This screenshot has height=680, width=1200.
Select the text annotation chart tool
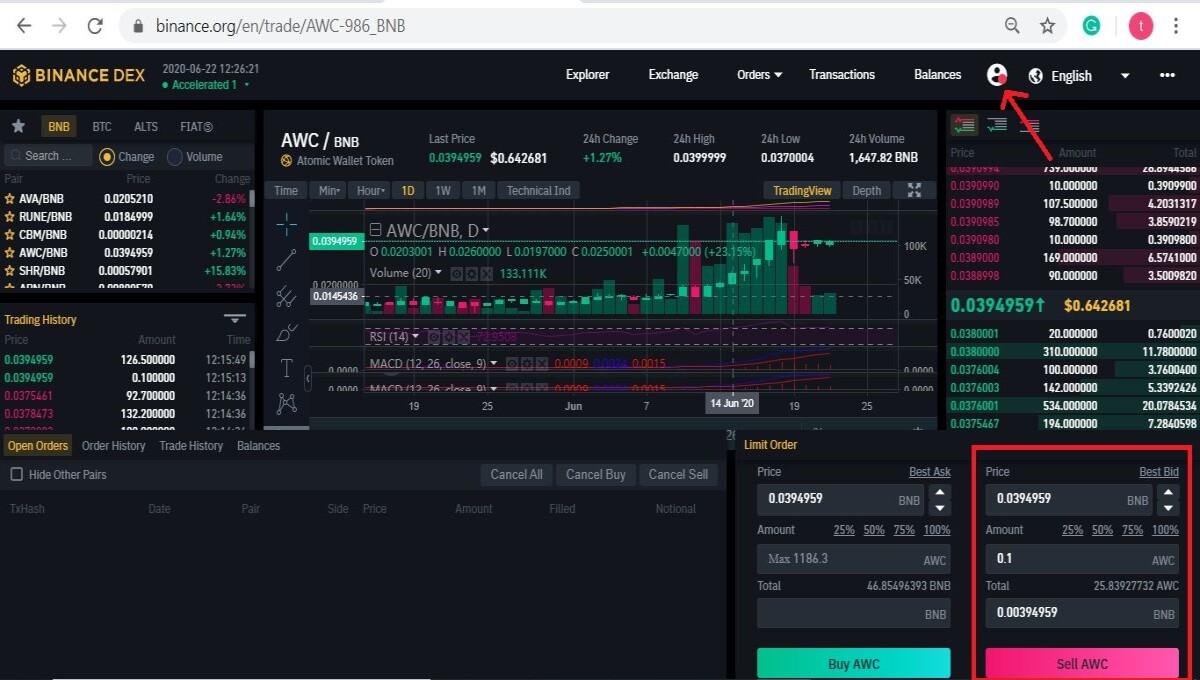tap(287, 368)
